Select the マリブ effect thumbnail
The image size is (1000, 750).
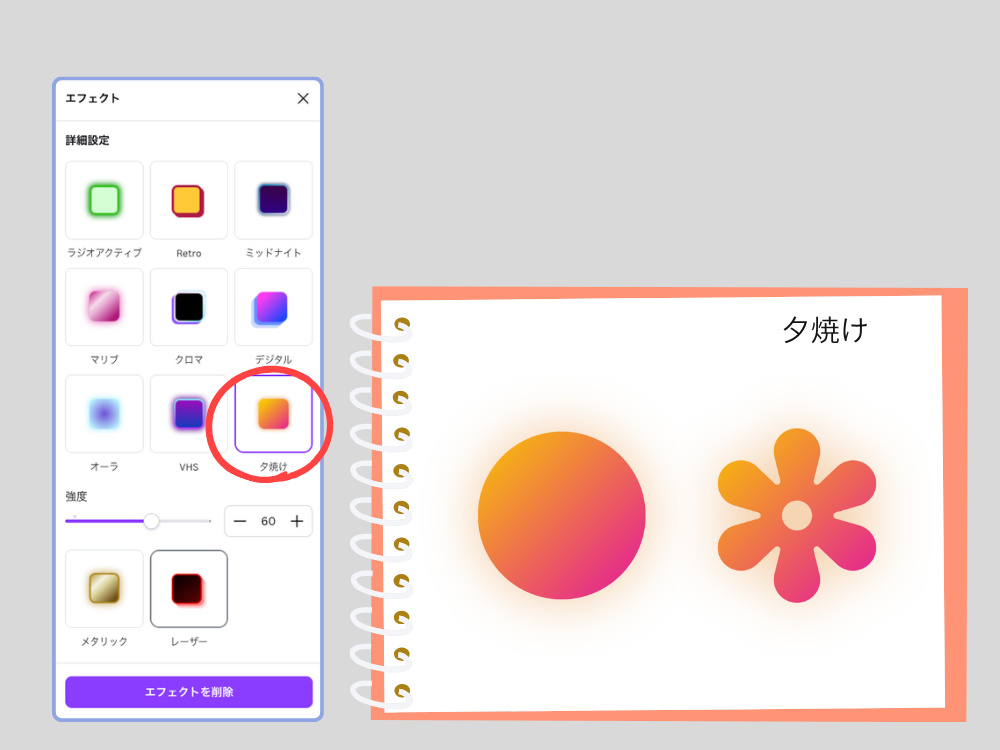point(104,307)
